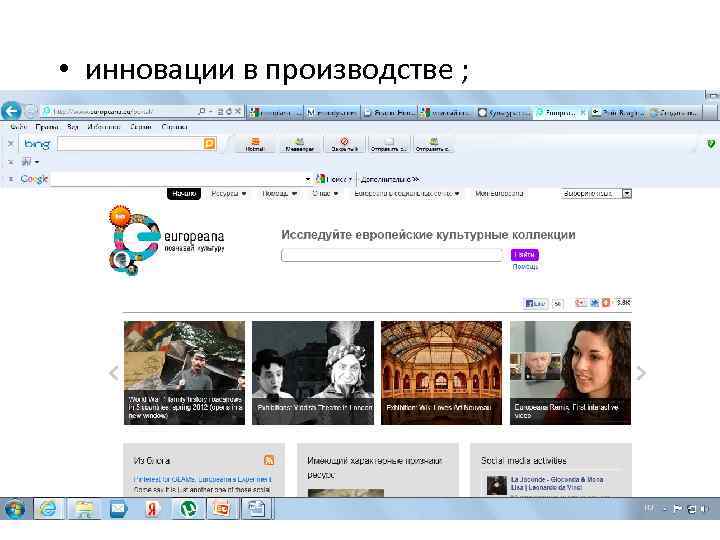Click the Mona Lisa small thumbnail image
Image resolution: width=720 pixels, height=540 pixels.
tap(496, 485)
